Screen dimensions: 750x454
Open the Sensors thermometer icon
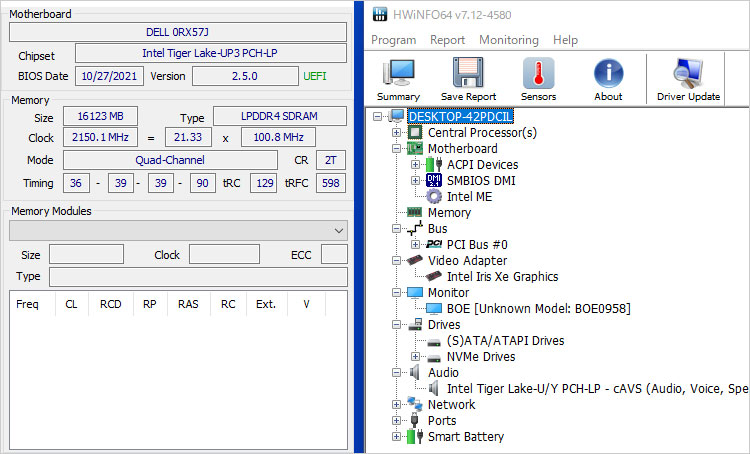pyautogui.click(x=538, y=73)
